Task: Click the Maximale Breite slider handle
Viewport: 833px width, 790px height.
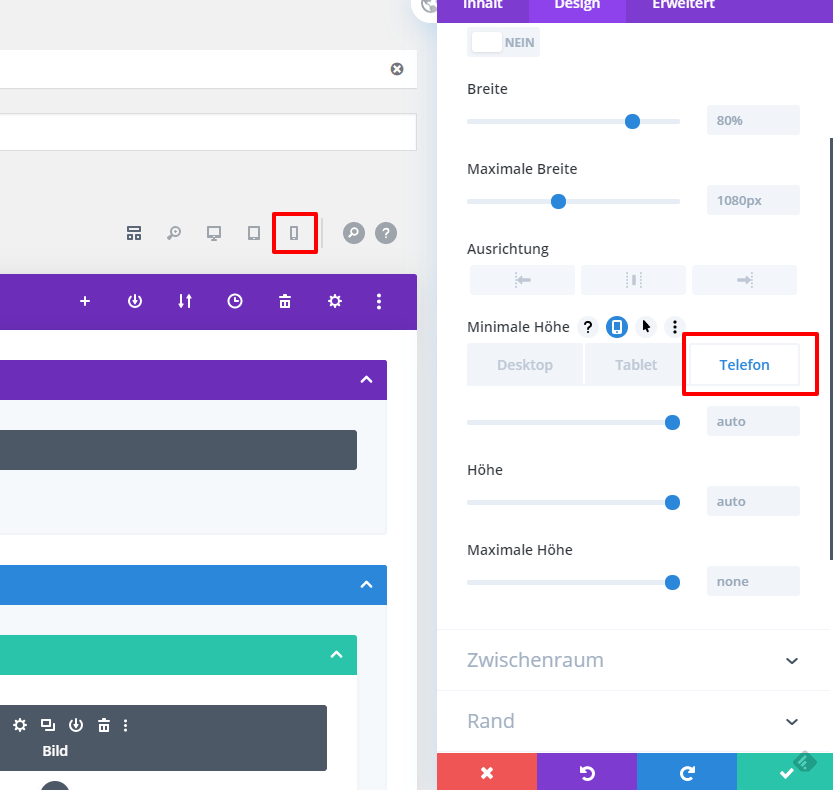Action: click(559, 201)
